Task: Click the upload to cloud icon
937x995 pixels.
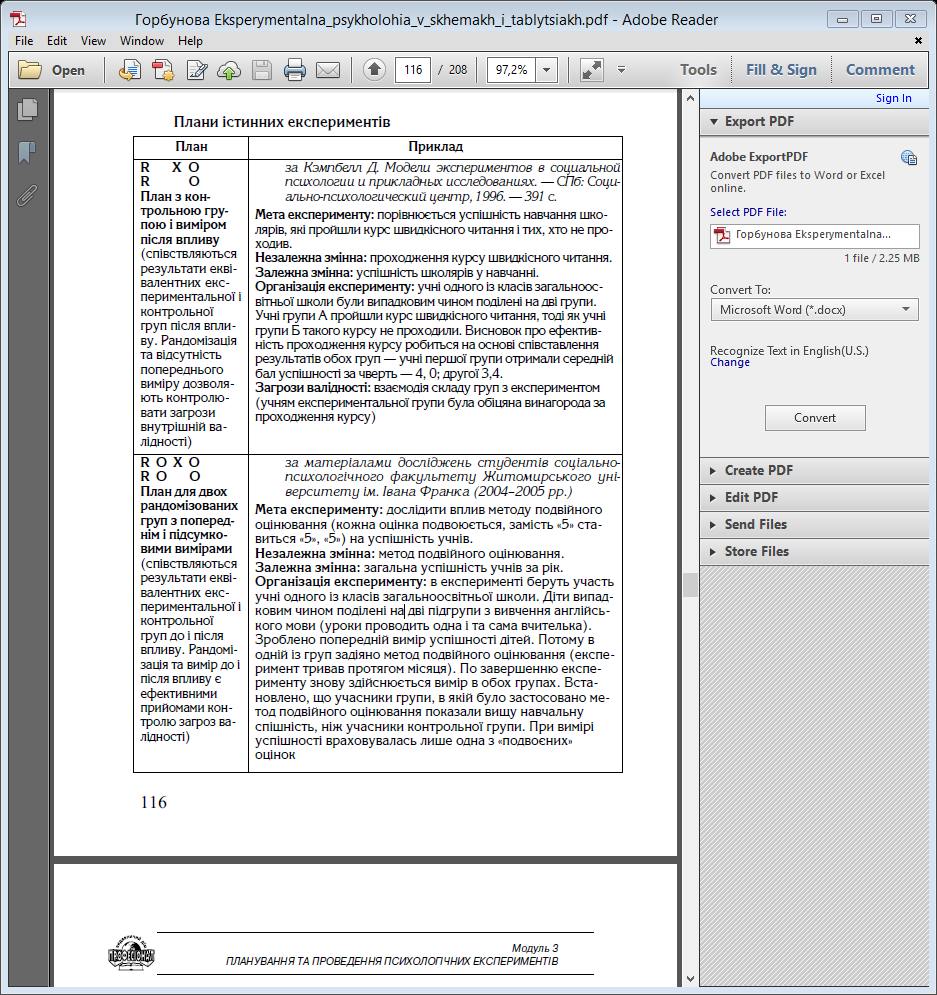Action: coord(229,70)
